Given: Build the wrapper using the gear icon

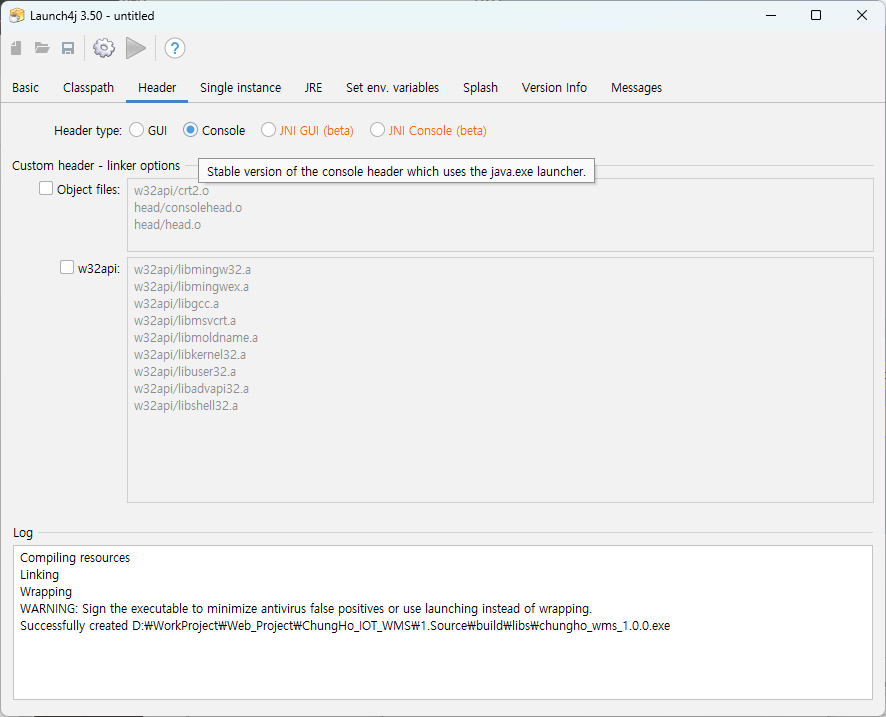Looking at the screenshot, I should (x=103, y=47).
